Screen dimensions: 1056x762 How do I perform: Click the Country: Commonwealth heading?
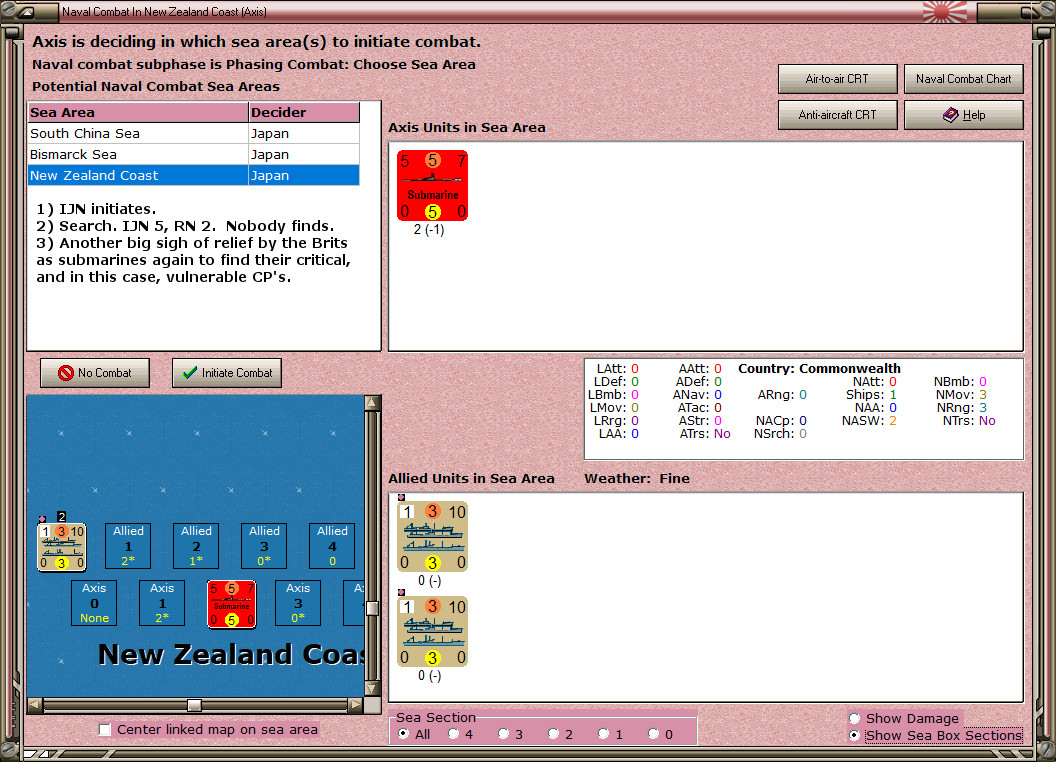[819, 369]
